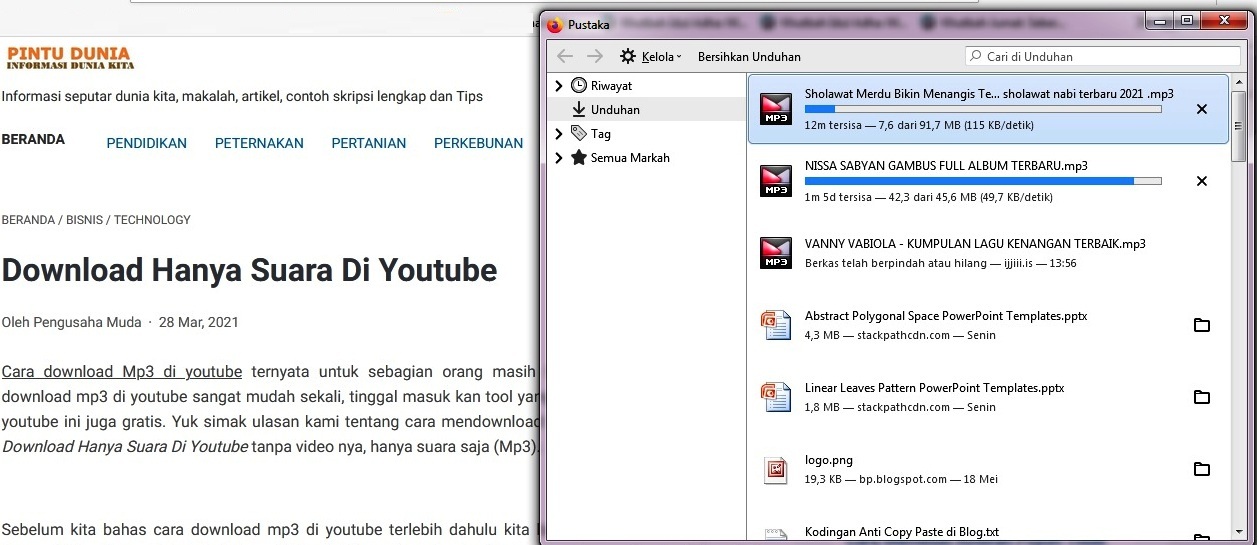Select Kodingan Anti Copy Paste di Blog.txt
1257x545 pixels.
click(902, 532)
